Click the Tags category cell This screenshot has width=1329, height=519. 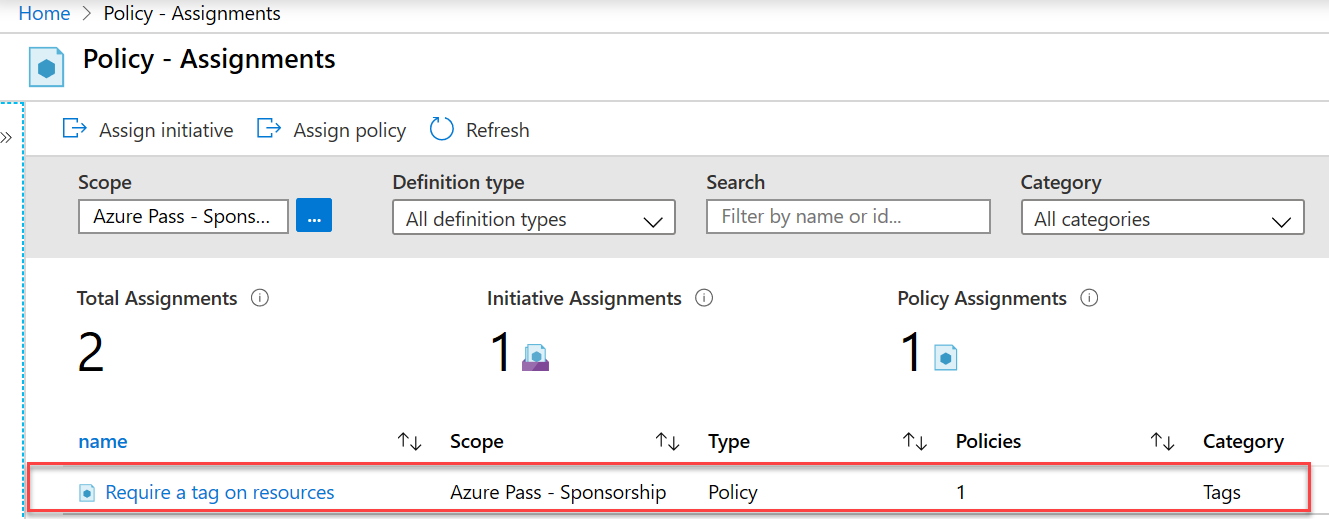1222,492
